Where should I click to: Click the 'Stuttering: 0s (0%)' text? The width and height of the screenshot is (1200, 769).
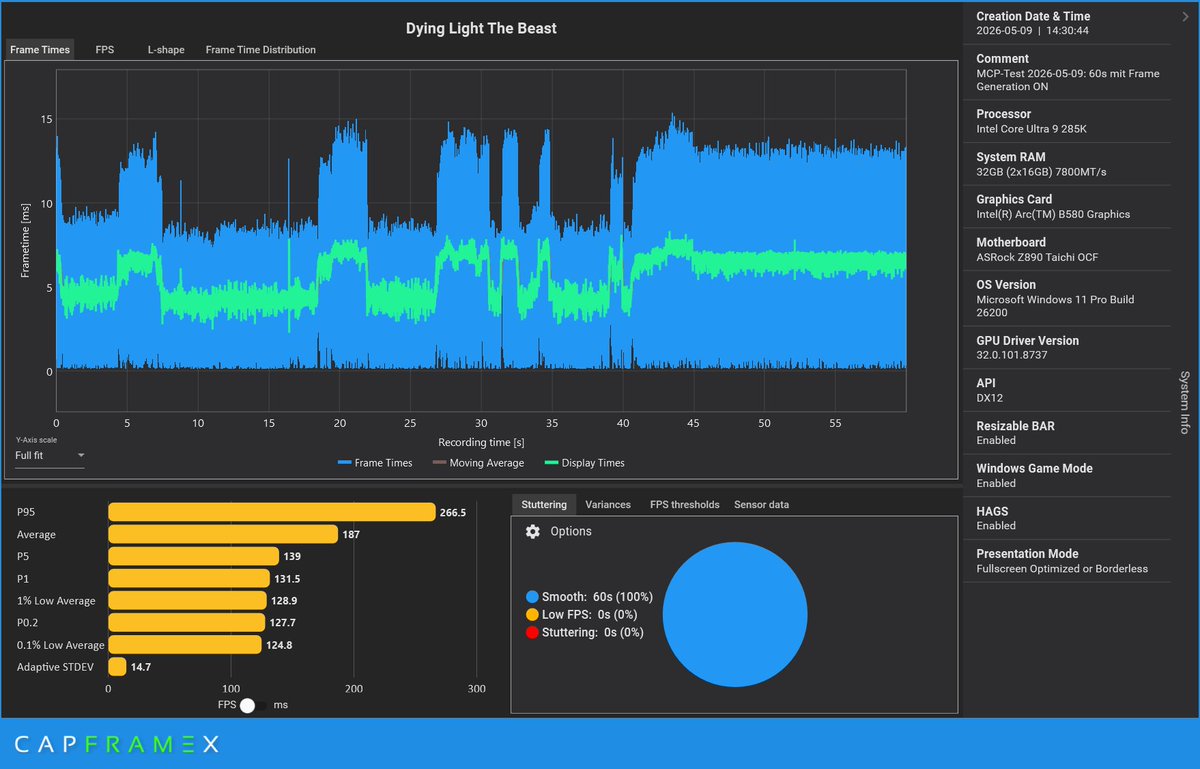click(x=593, y=632)
